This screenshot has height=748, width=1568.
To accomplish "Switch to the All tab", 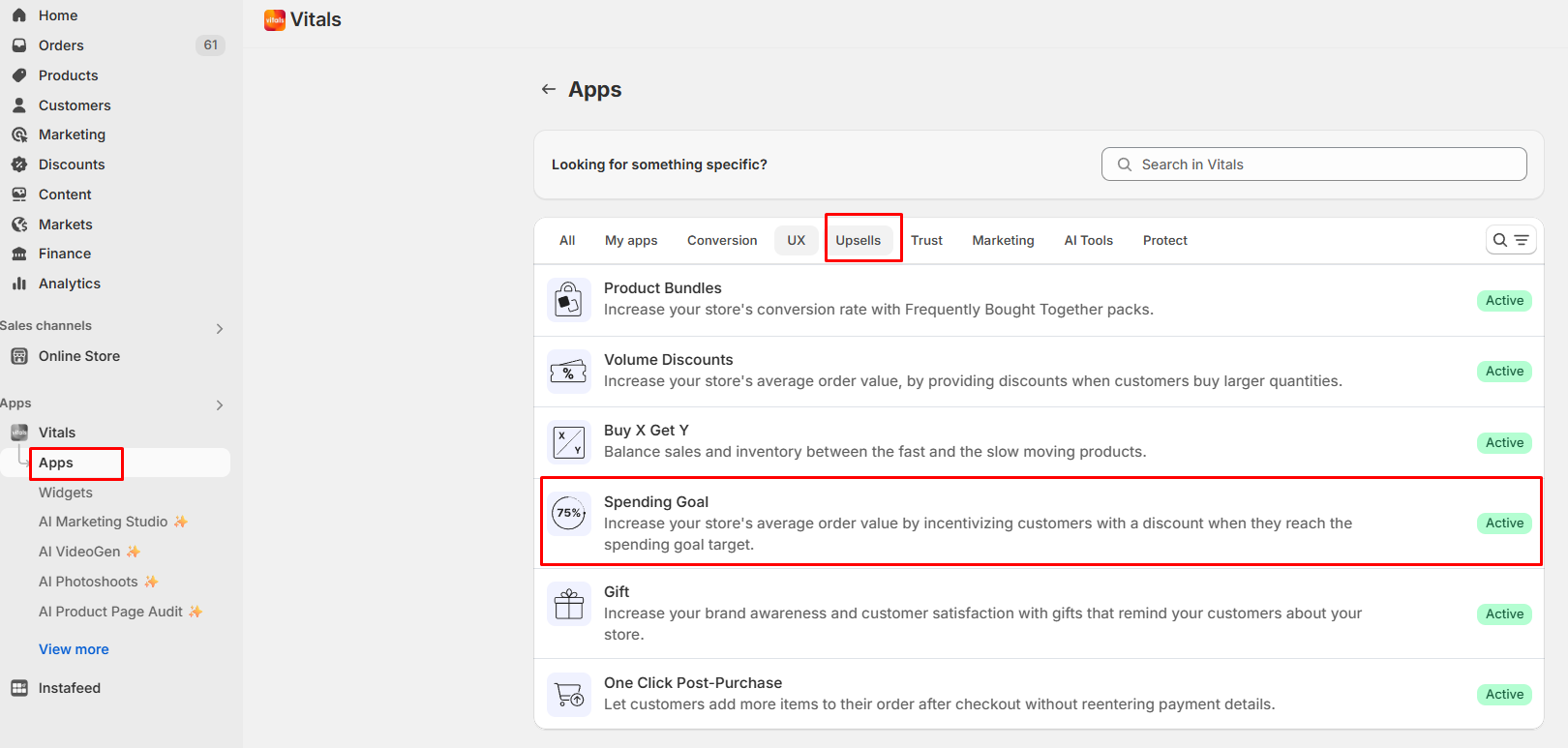I will (x=567, y=240).
